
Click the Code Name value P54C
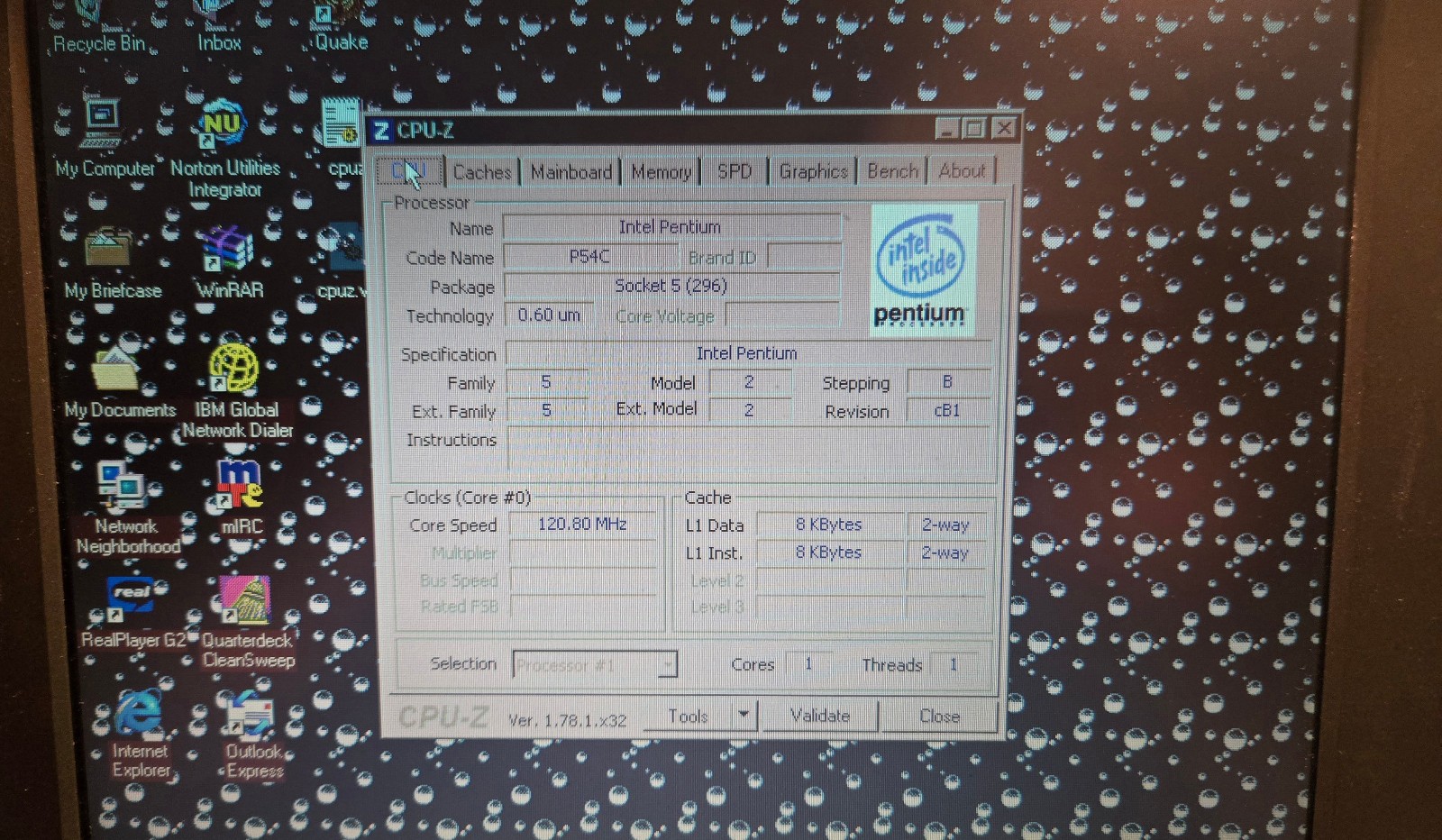(589, 257)
